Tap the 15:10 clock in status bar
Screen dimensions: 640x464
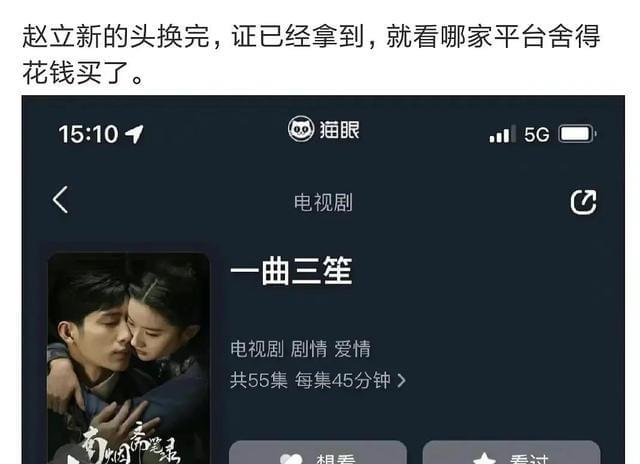(88, 134)
